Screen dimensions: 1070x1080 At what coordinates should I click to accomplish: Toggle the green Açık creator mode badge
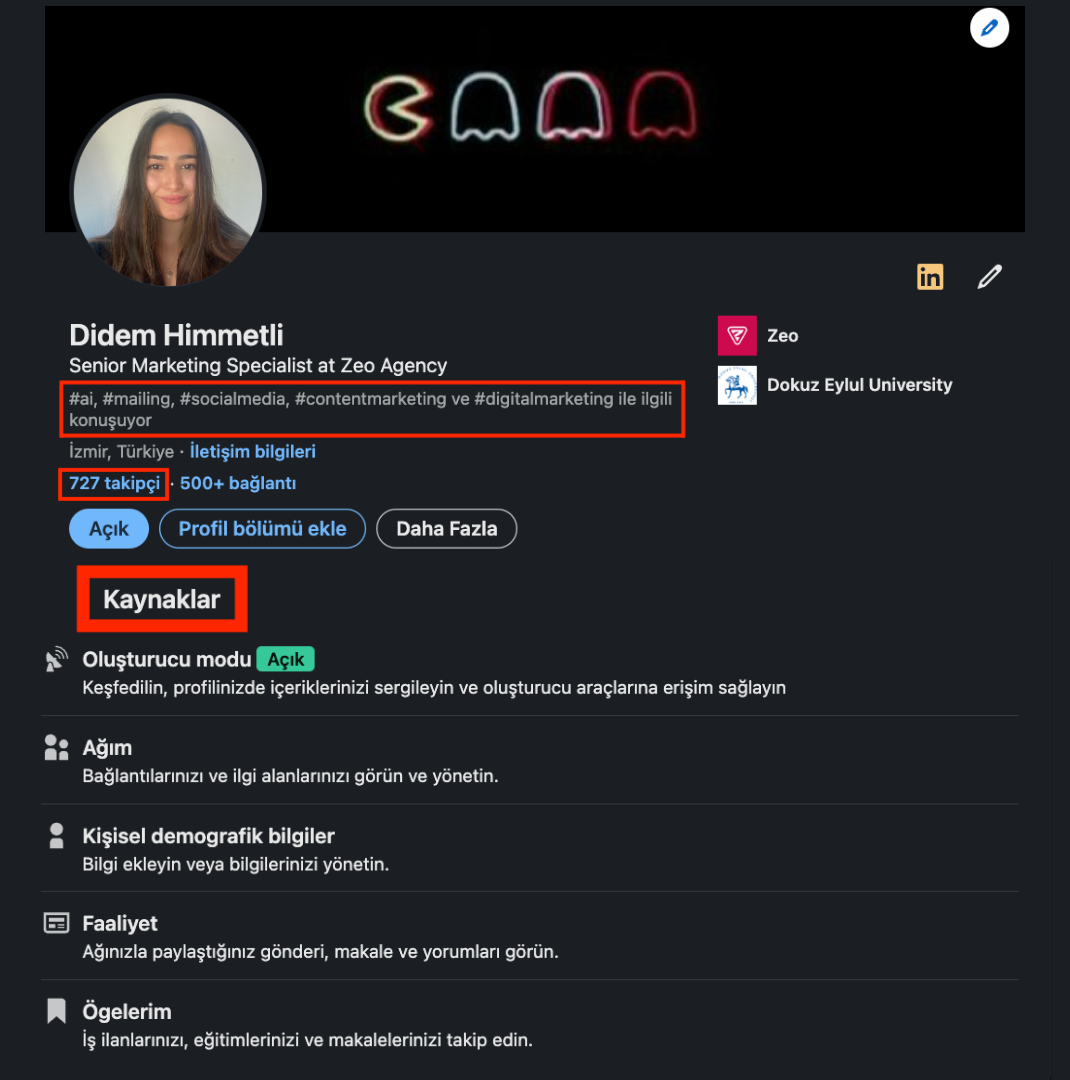[286, 659]
